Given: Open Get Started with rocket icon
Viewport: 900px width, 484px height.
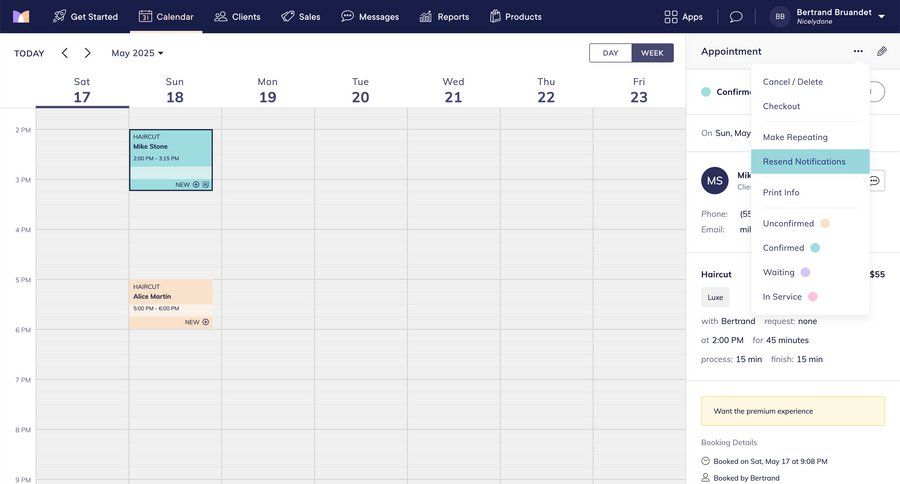Looking at the screenshot, I should [85, 17].
